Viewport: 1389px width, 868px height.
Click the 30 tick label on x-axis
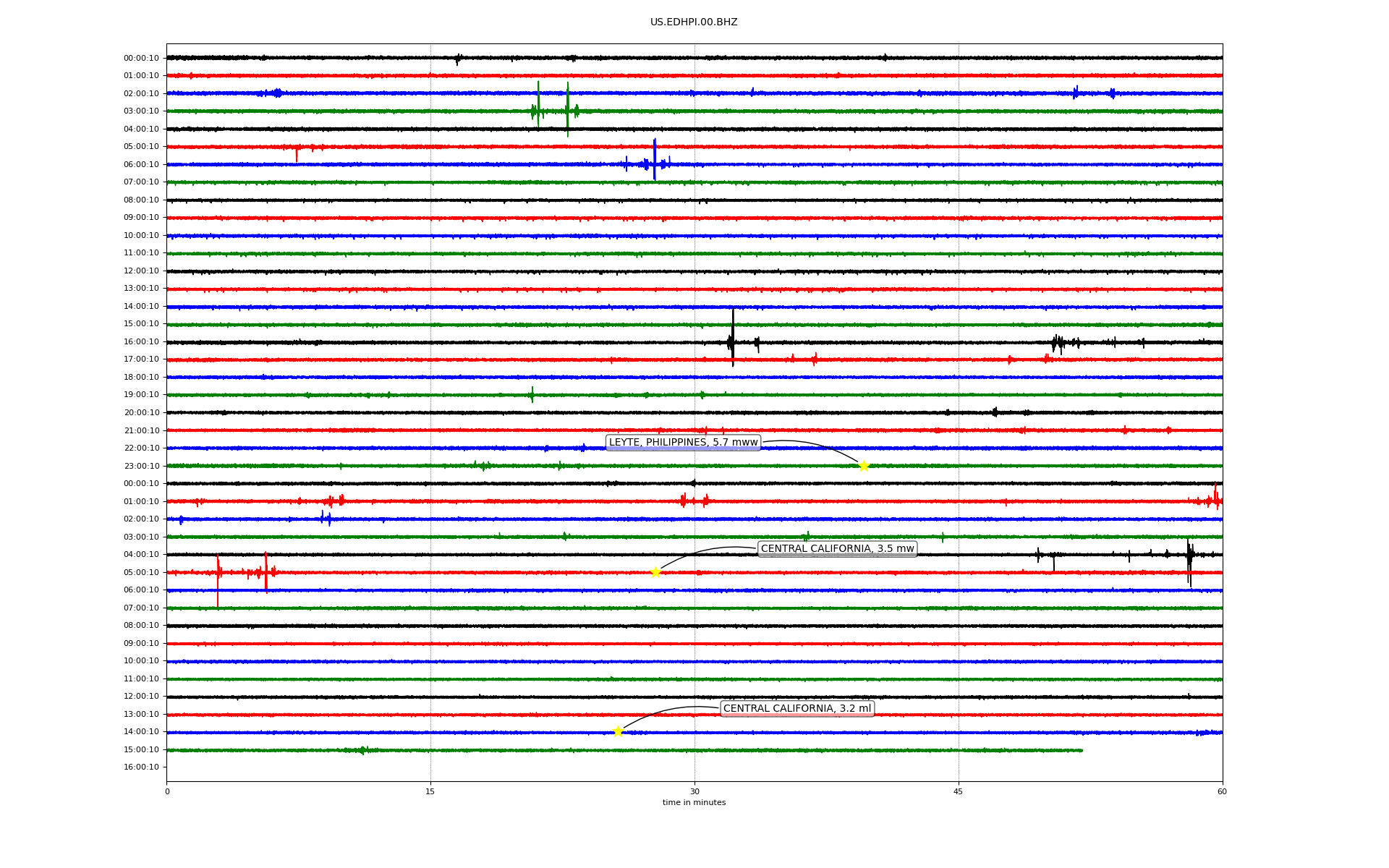click(x=694, y=791)
